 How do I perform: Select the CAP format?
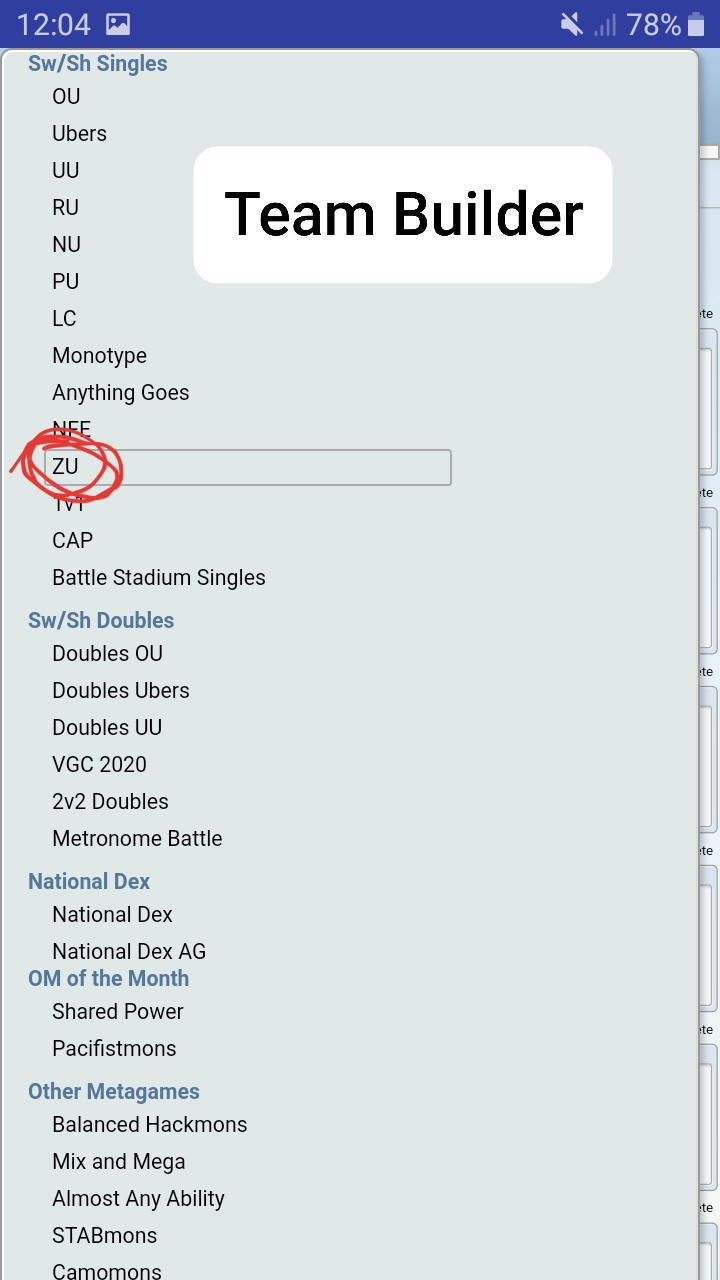(x=72, y=541)
